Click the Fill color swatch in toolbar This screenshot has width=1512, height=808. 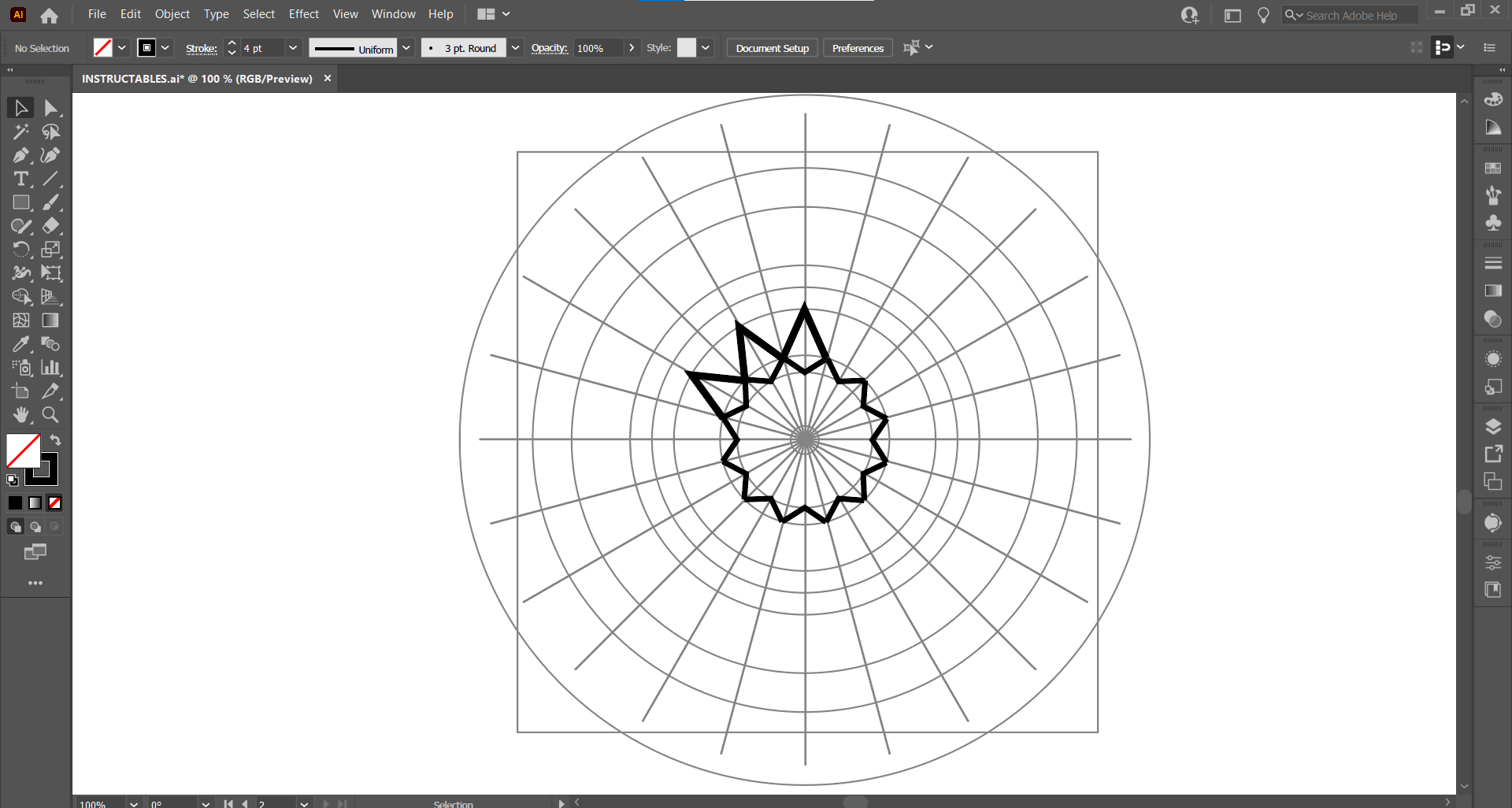(22, 450)
